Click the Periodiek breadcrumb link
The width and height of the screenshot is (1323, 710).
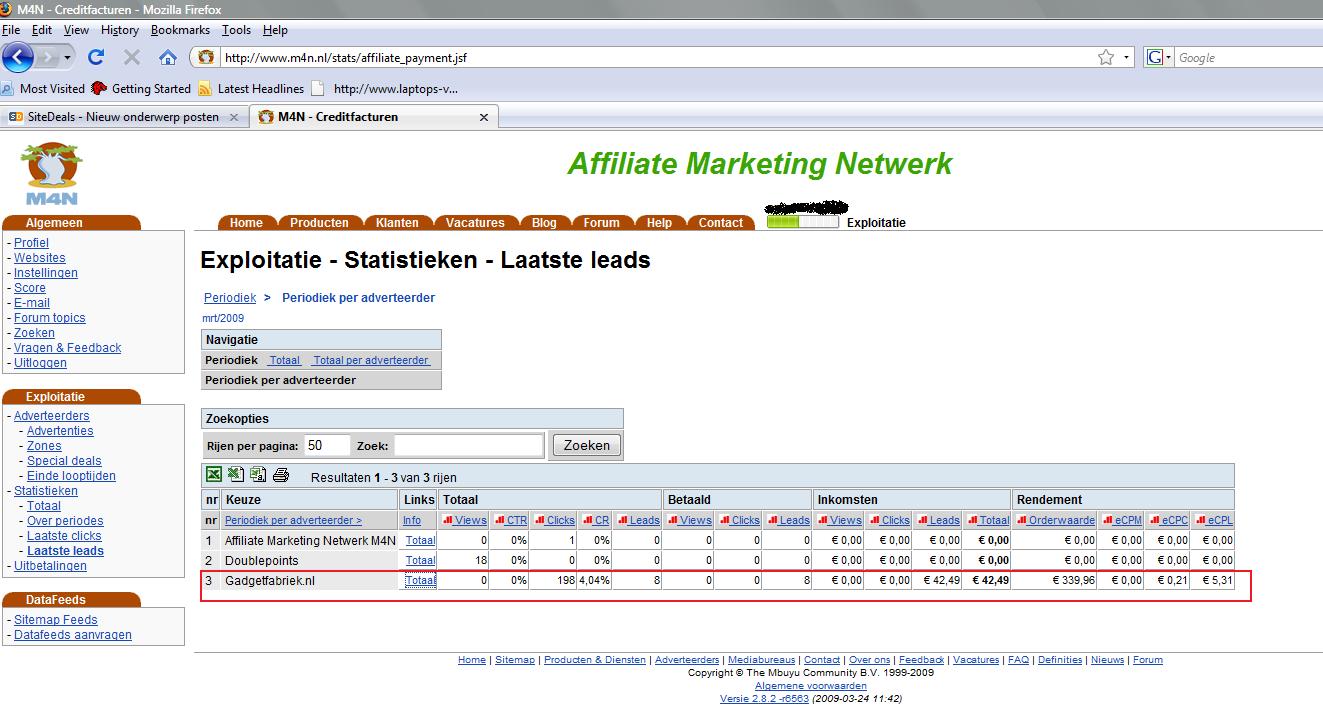[x=230, y=298]
